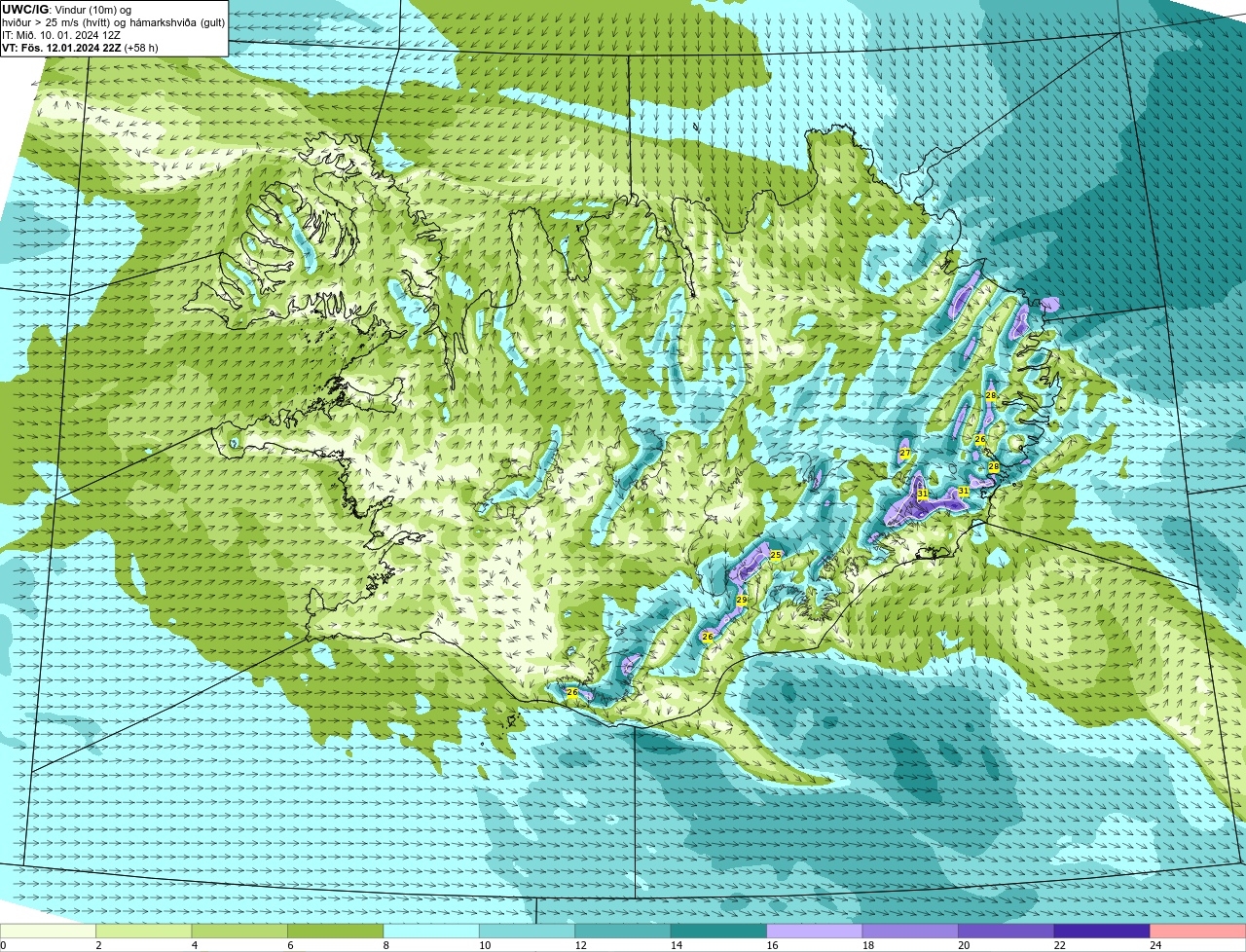1246x952 pixels.
Task: Click the 14–16 m/s dark teal legend swatch
Action: tap(719, 931)
